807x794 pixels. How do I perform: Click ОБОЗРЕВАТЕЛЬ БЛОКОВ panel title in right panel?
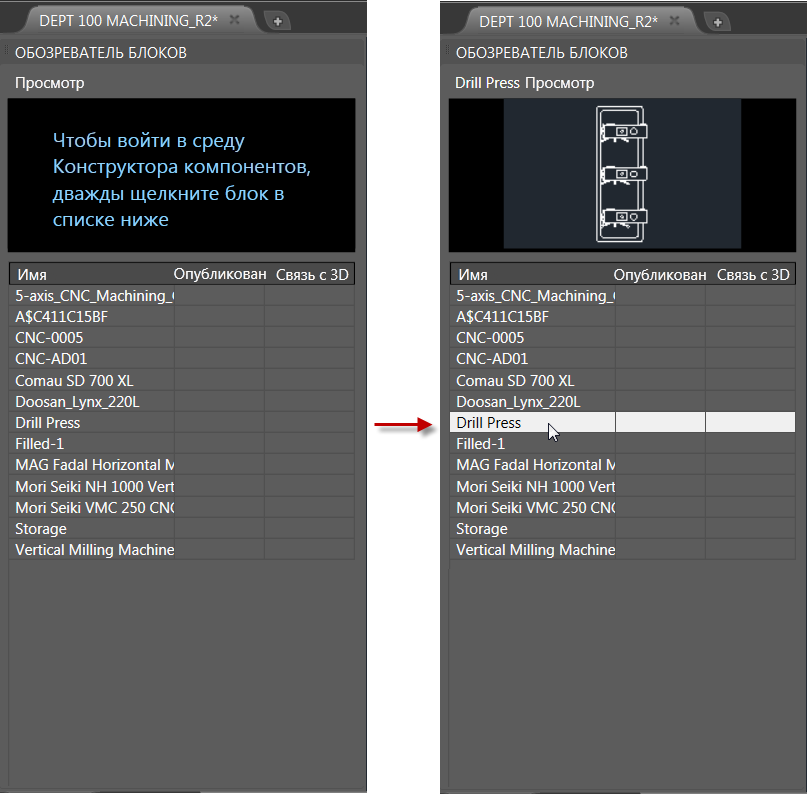pos(541,53)
